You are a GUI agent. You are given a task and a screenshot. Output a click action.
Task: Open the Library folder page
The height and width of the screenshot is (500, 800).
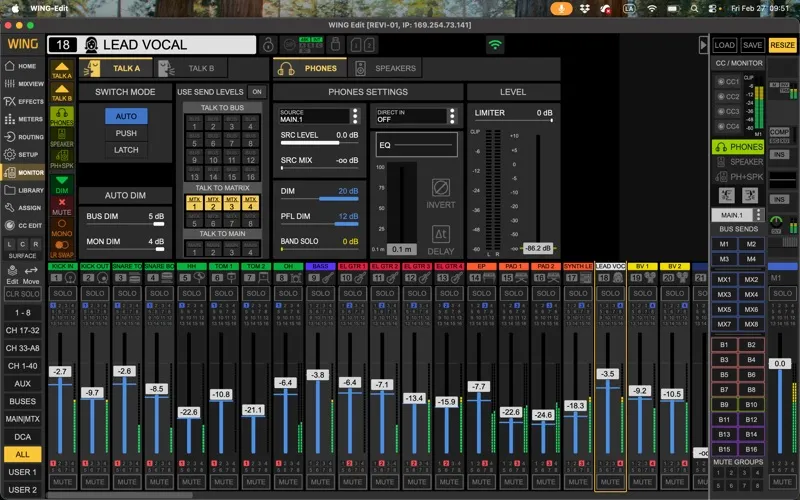coord(23,190)
